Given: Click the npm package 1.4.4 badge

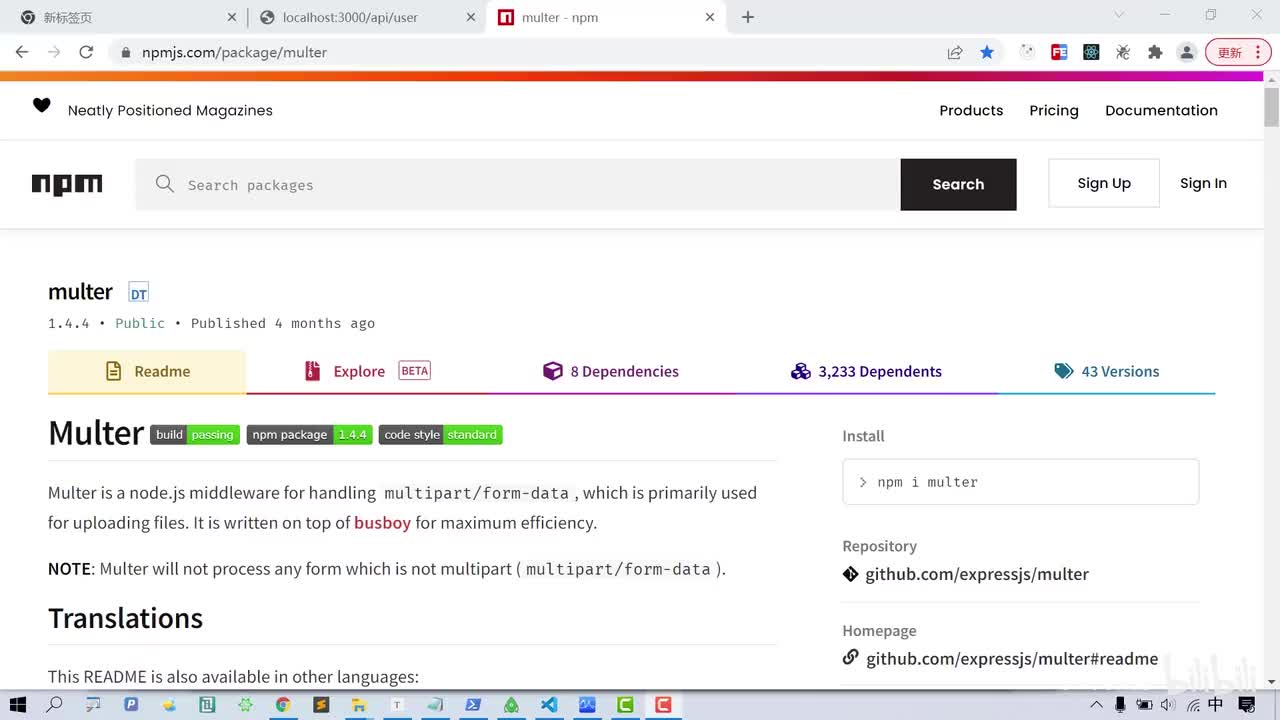Looking at the screenshot, I should (310, 434).
